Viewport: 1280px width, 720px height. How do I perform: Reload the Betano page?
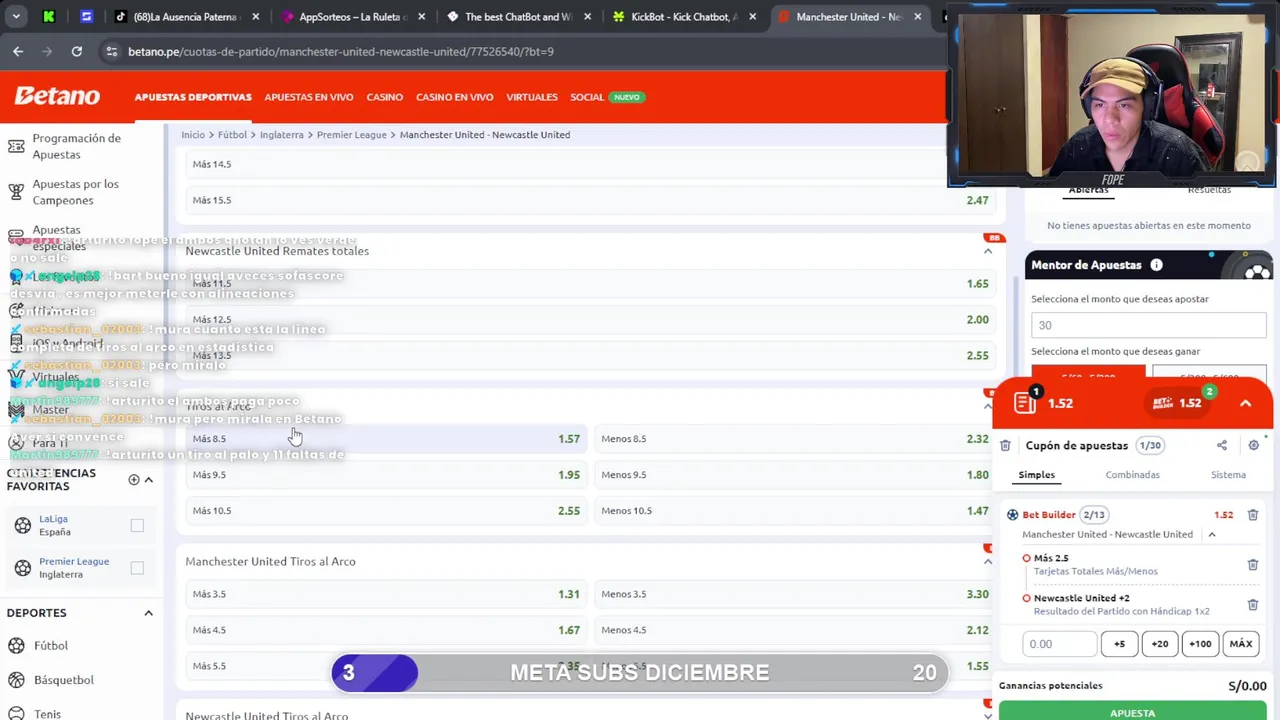pyautogui.click(x=76, y=51)
